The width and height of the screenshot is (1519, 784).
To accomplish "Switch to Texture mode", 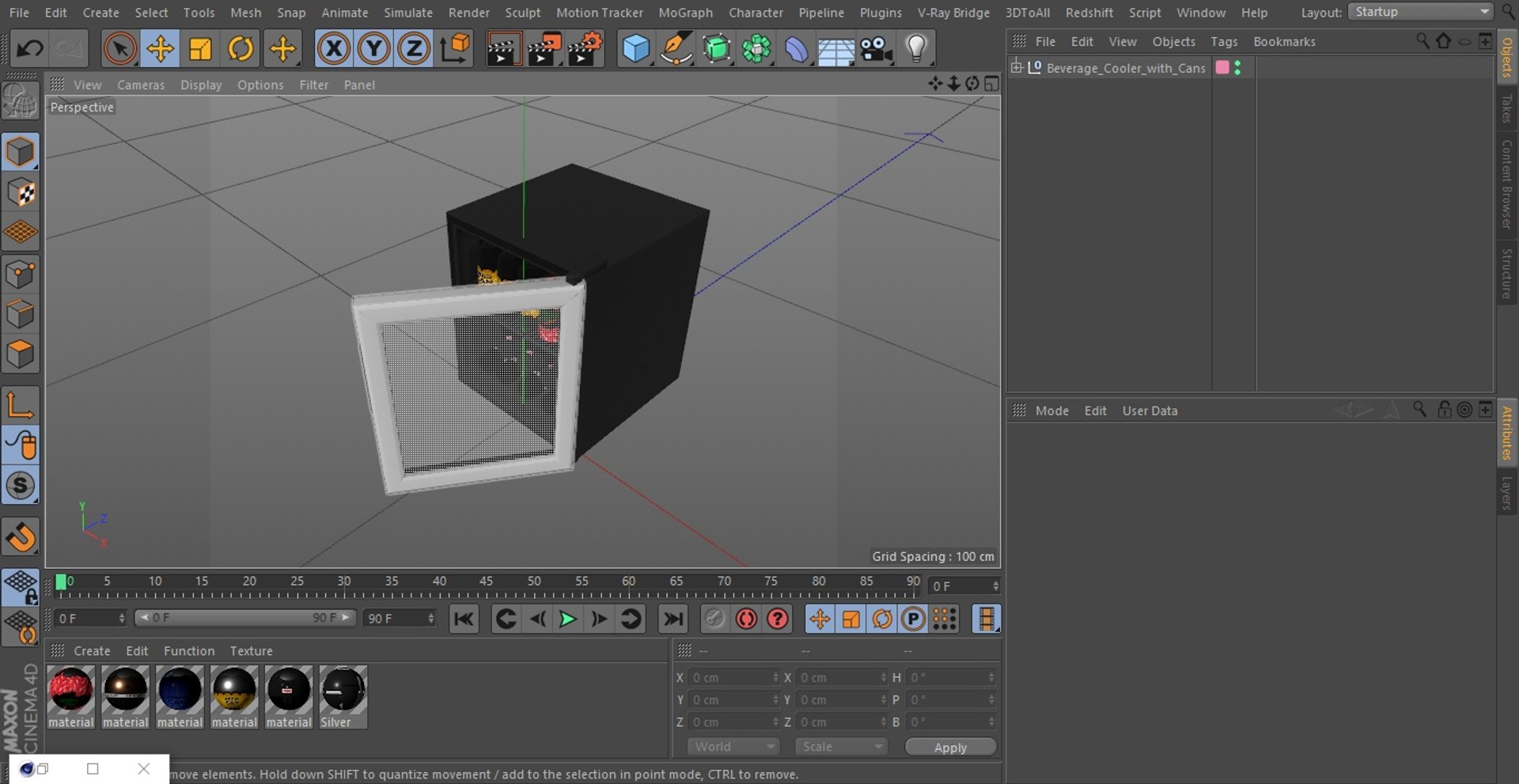I will [21, 192].
